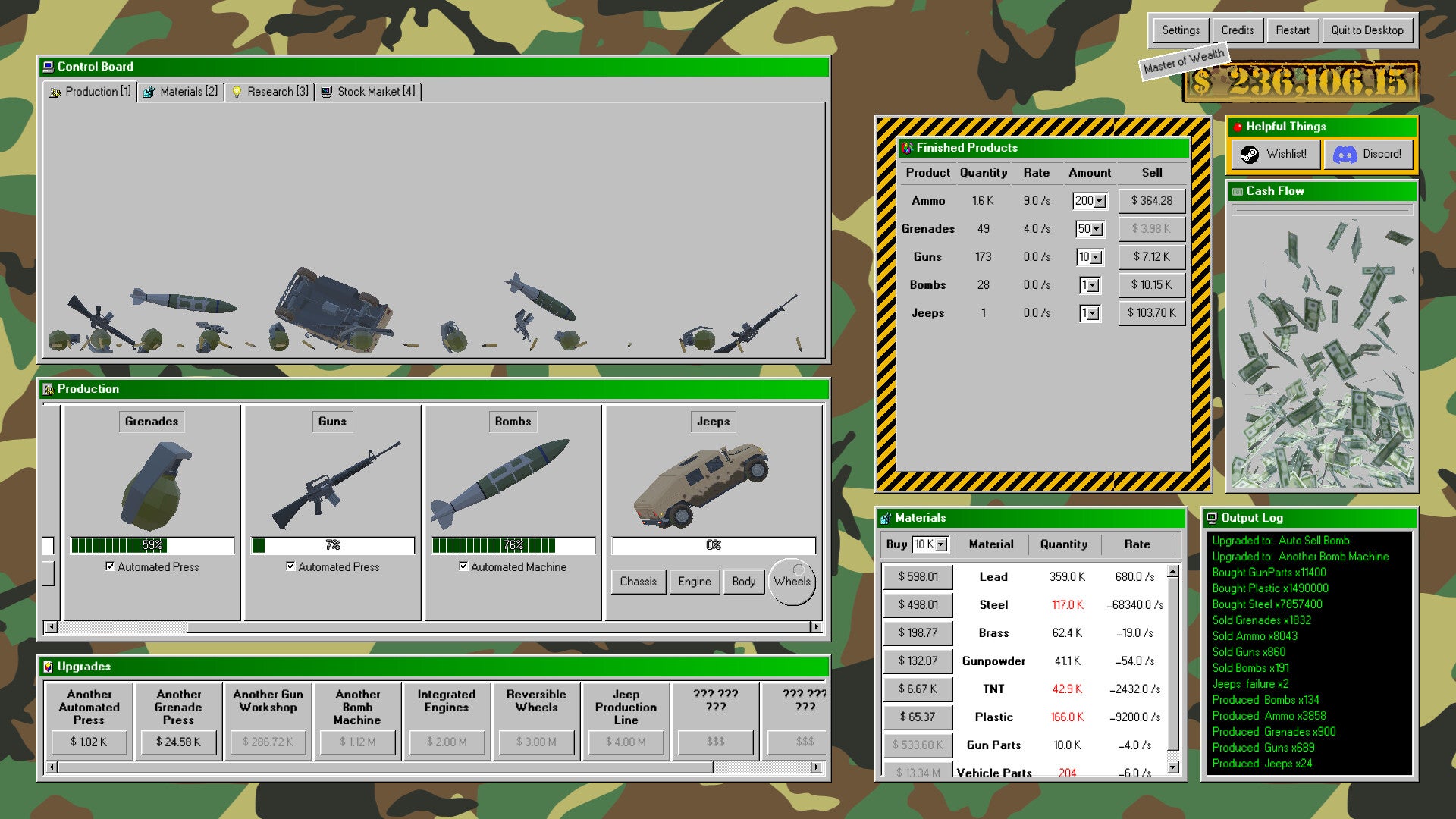This screenshot has width=1456, height=819.
Task: Click the Production panel icon
Action: pyautogui.click(x=49, y=389)
